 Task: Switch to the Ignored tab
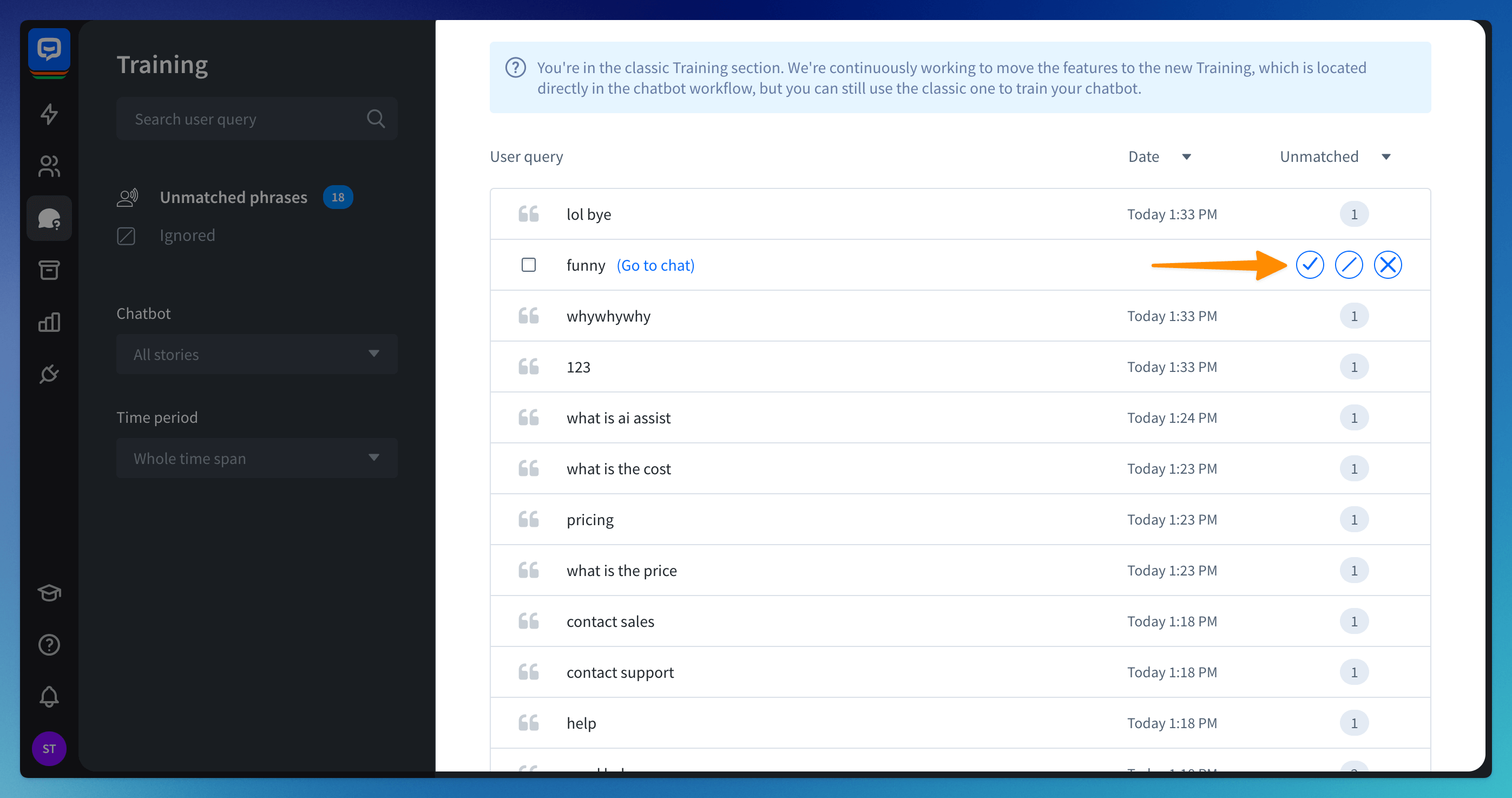pyautogui.click(x=187, y=236)
